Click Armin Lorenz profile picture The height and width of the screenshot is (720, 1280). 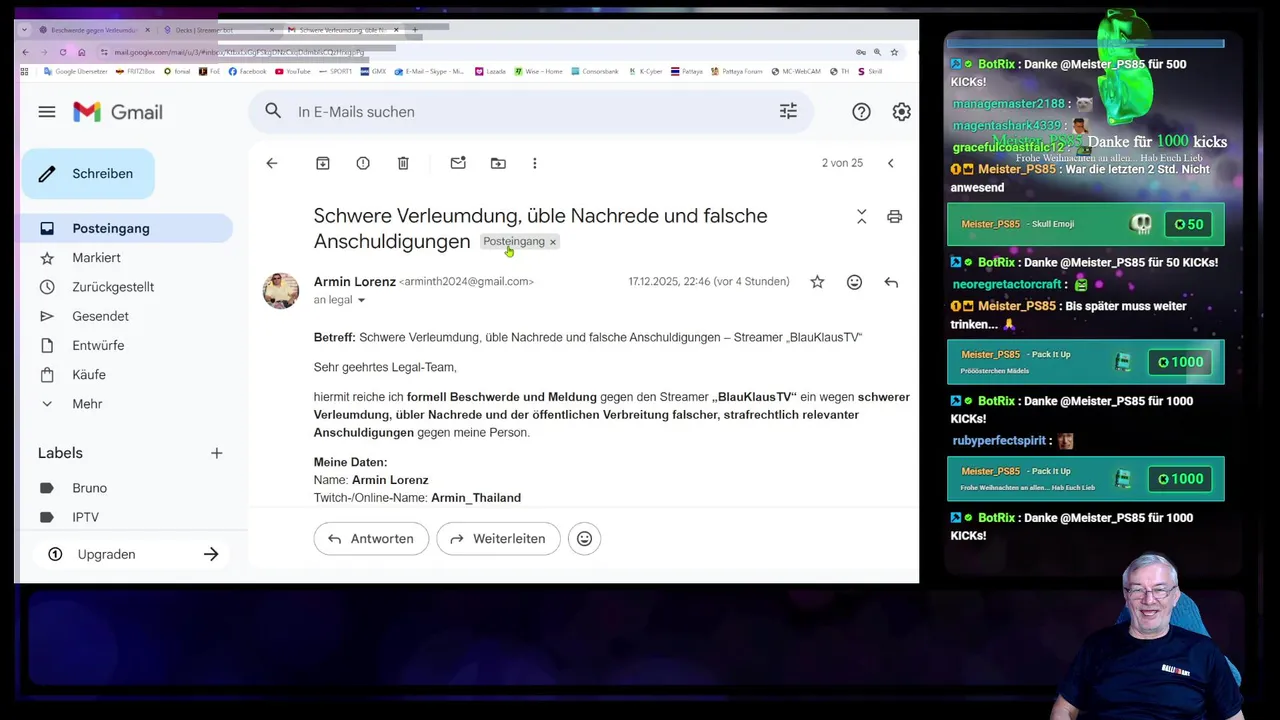[x=281, y=291]
